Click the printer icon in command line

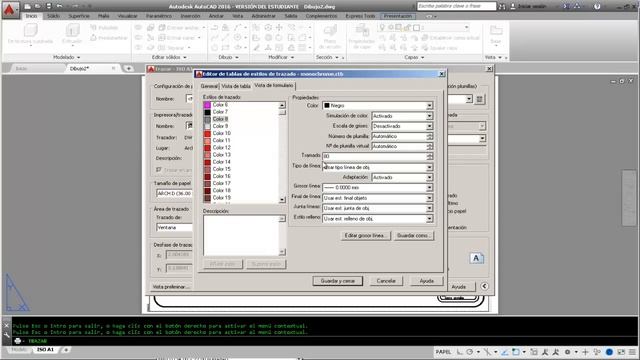18,341
